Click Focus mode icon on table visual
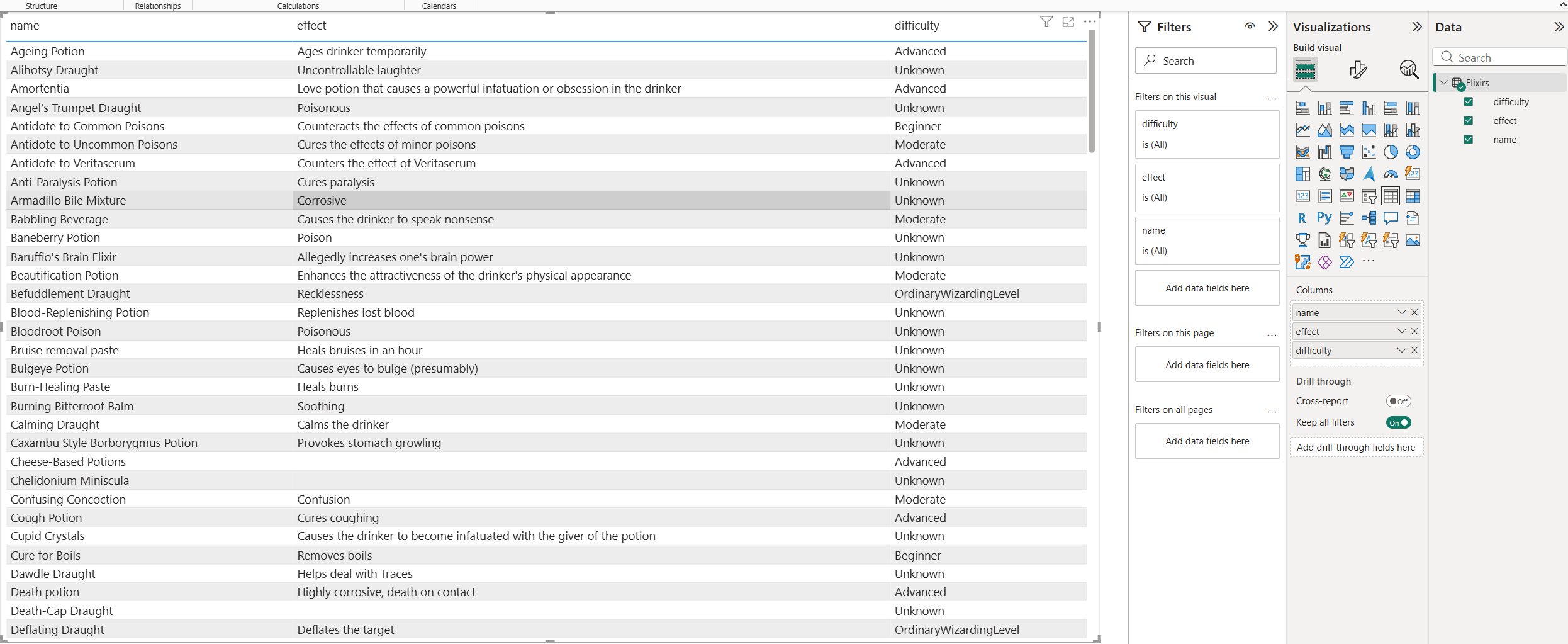This screenshot has height=644, width=1568. (1068, 23)
